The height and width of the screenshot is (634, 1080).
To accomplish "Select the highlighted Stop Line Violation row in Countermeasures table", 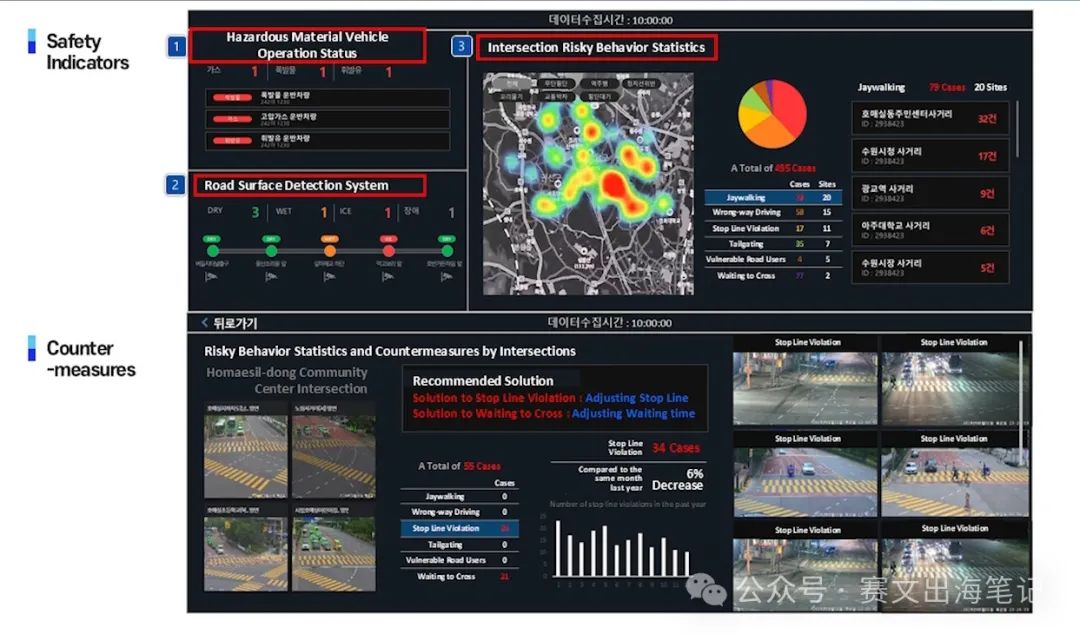I will click(459, 529).
